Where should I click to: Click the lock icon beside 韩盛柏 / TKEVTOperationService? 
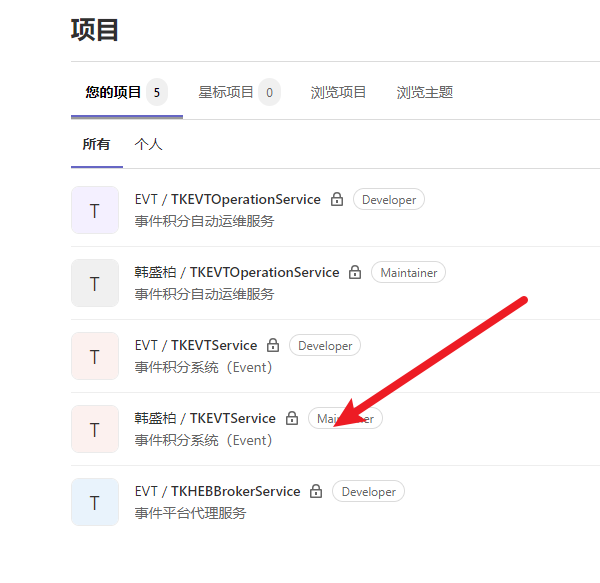click(x=355, y=273)
